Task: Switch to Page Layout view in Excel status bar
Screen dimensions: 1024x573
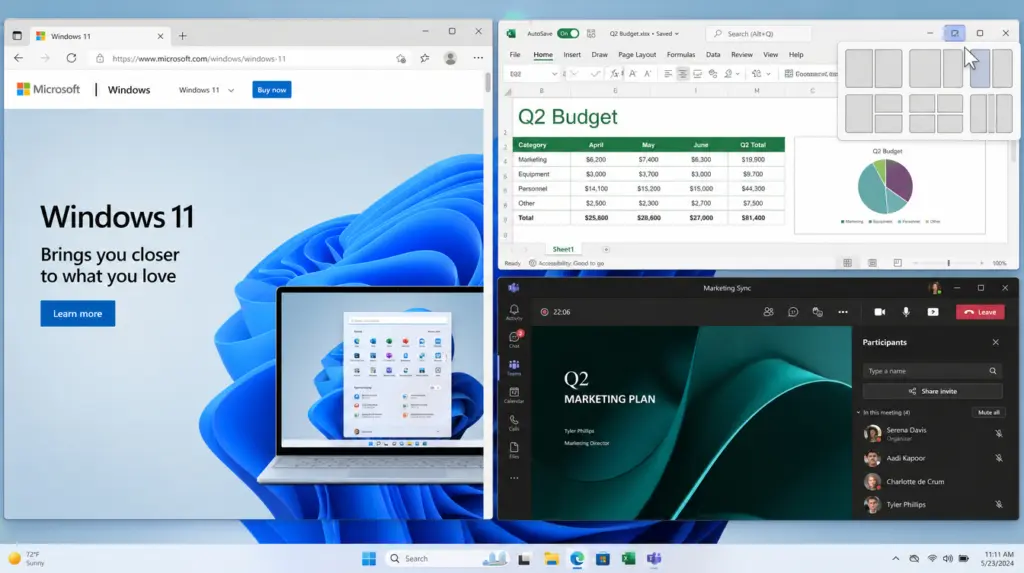Action: point(872,263)
